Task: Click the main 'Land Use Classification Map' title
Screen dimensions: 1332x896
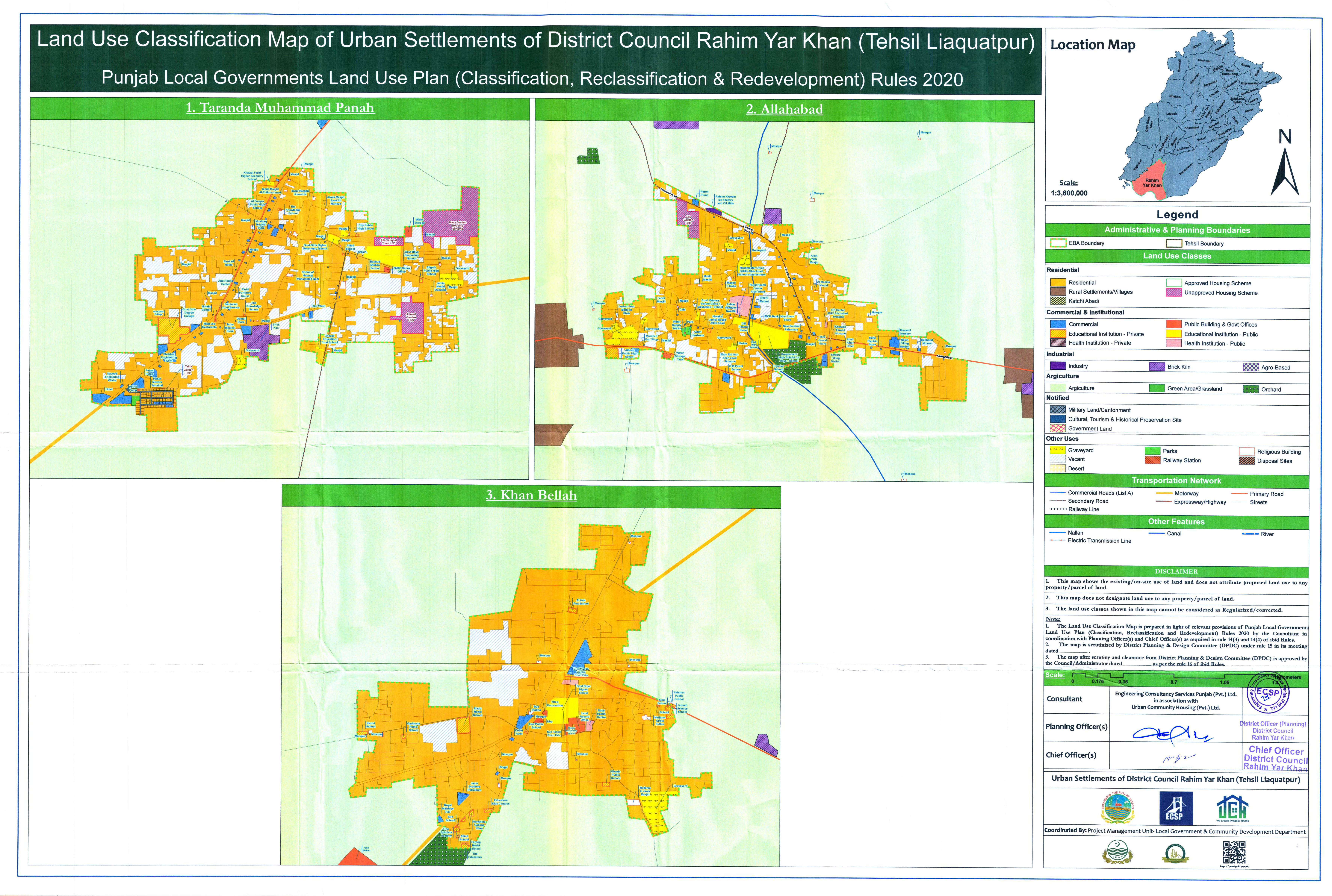Action: tap(536, 41)
